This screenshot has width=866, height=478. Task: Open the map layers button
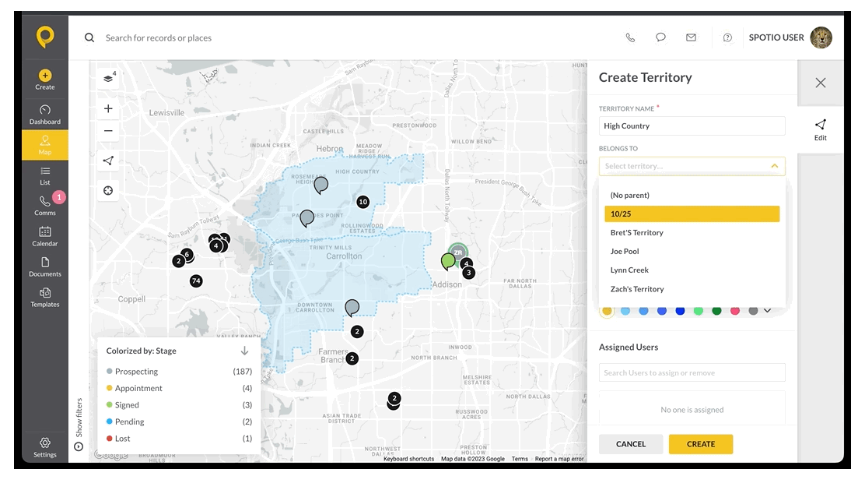108,78
